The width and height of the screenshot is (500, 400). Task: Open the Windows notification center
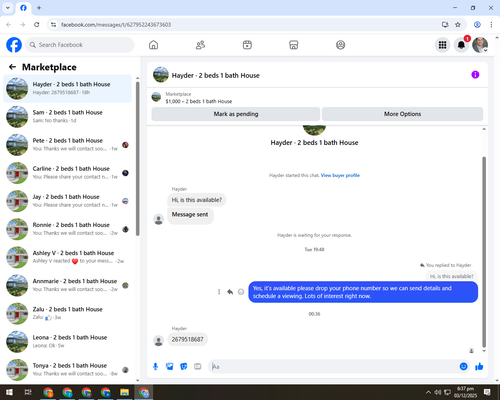pyautogui.click(x=487, y=392)
